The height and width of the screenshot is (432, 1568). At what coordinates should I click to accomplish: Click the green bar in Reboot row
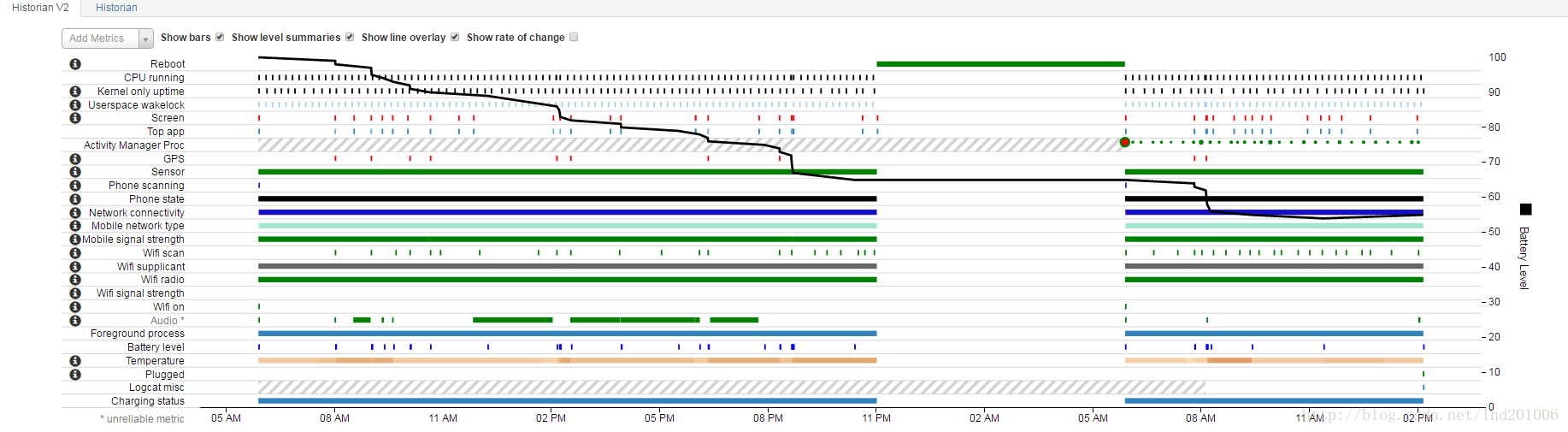[x=1000, y=64]
